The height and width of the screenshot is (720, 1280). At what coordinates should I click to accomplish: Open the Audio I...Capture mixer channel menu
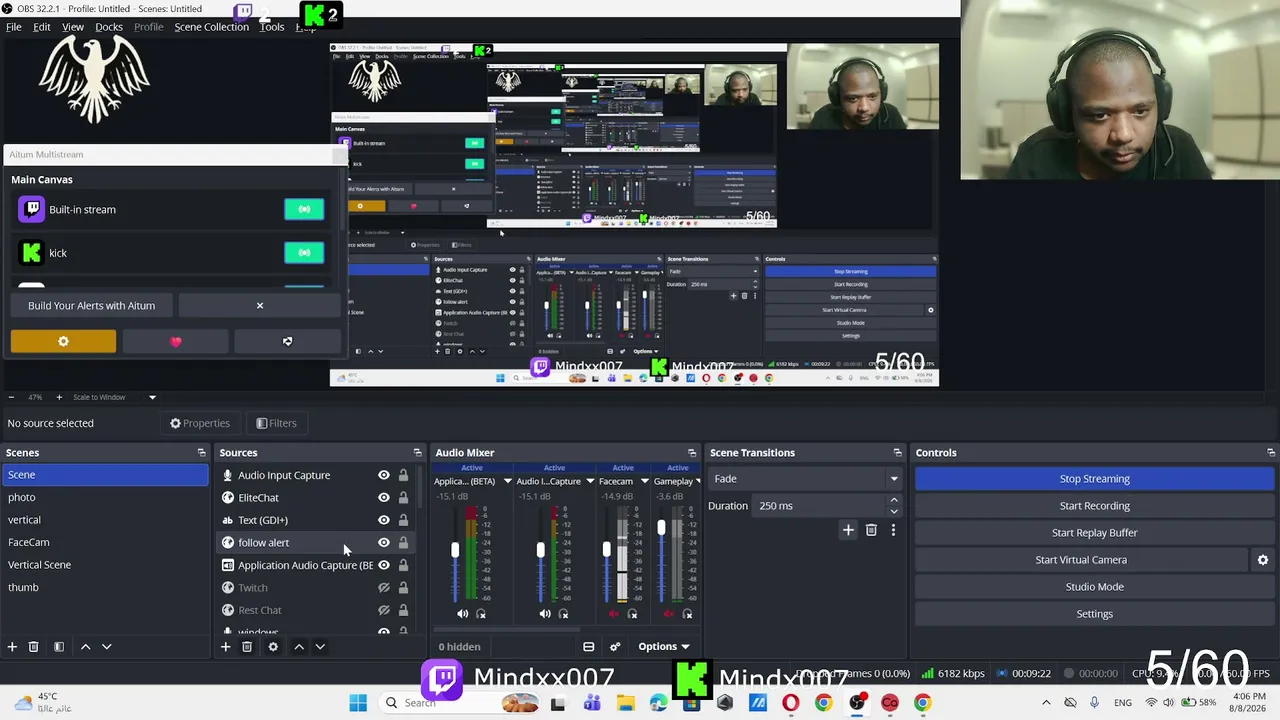pyautogui.click(x=590, y=481)
